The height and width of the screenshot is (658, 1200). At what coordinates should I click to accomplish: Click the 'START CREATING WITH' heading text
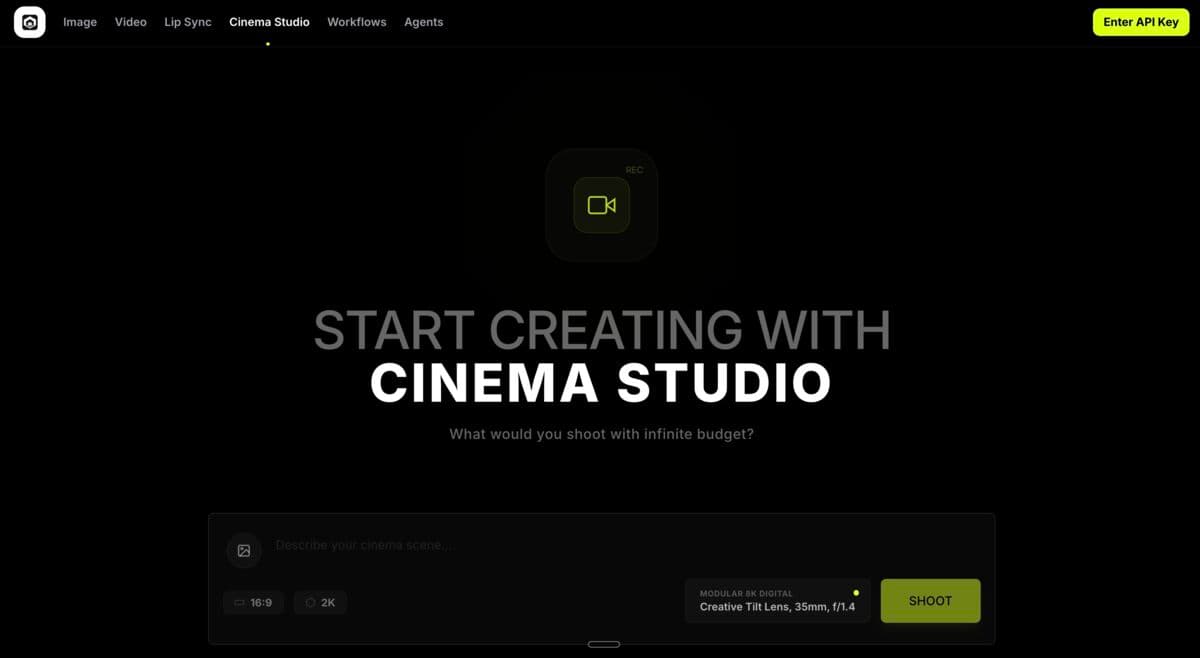[x=602, y=331]
